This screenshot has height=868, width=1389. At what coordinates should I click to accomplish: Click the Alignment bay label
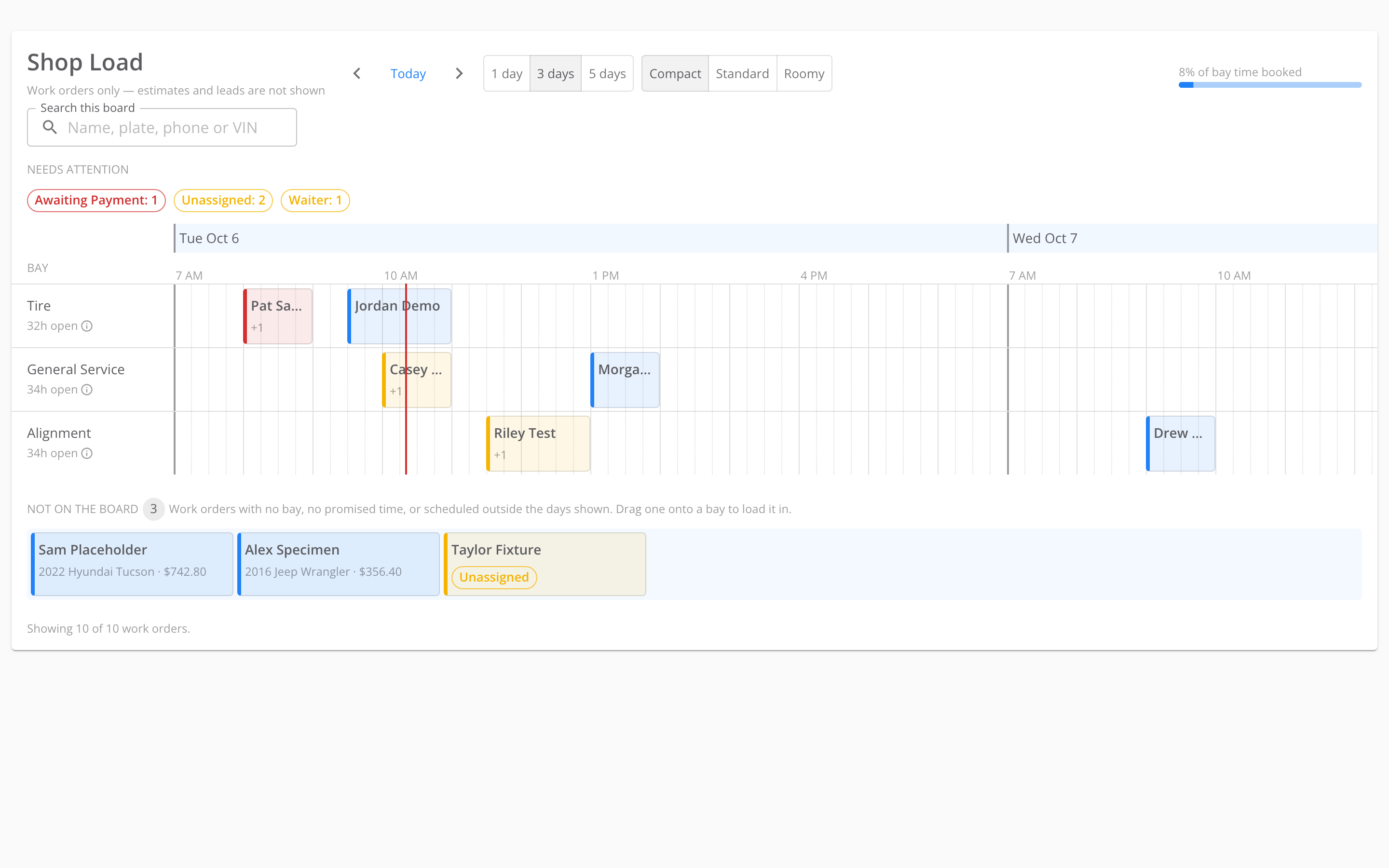(59, 434)
